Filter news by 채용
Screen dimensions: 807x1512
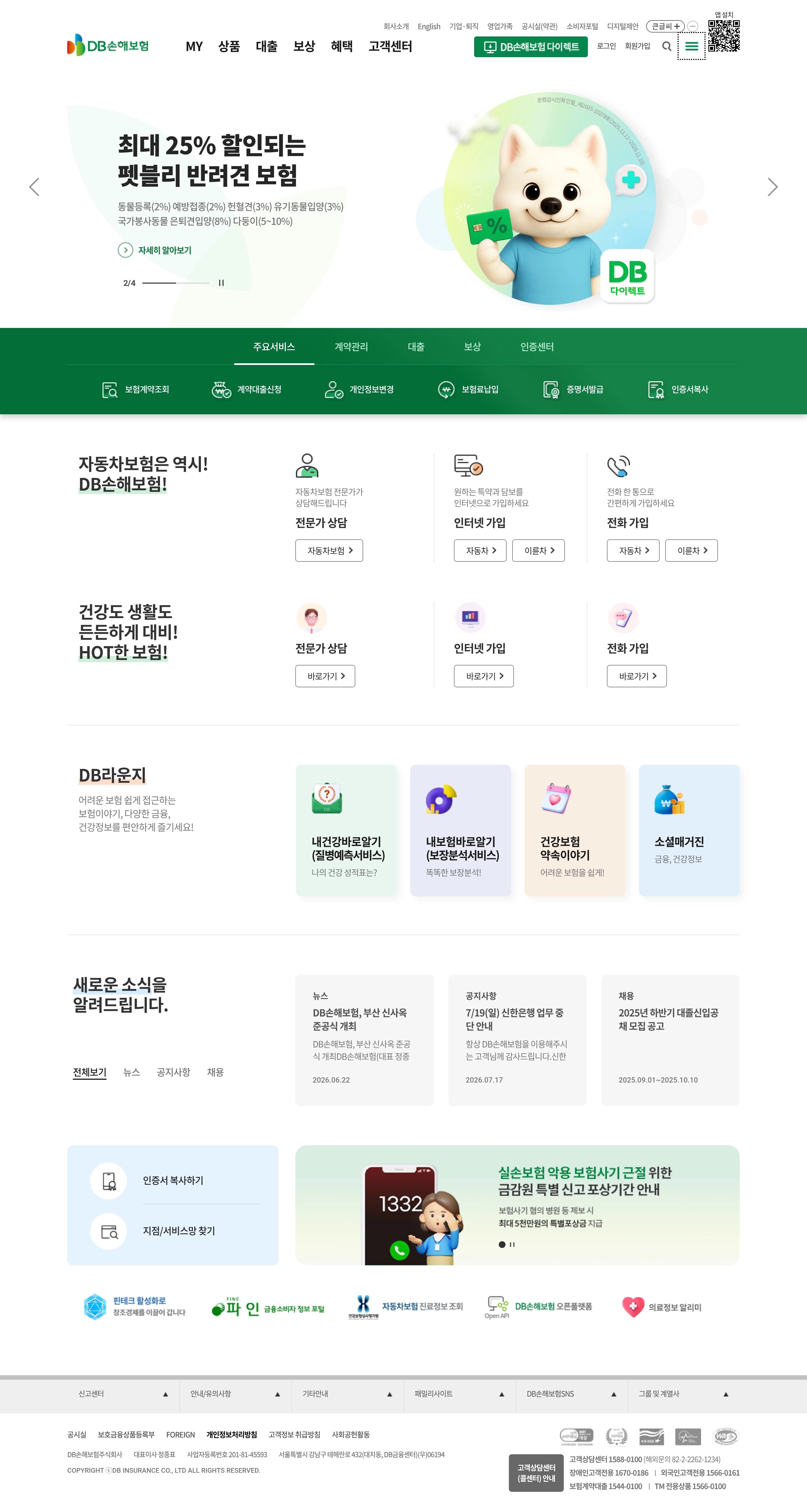215,1072
